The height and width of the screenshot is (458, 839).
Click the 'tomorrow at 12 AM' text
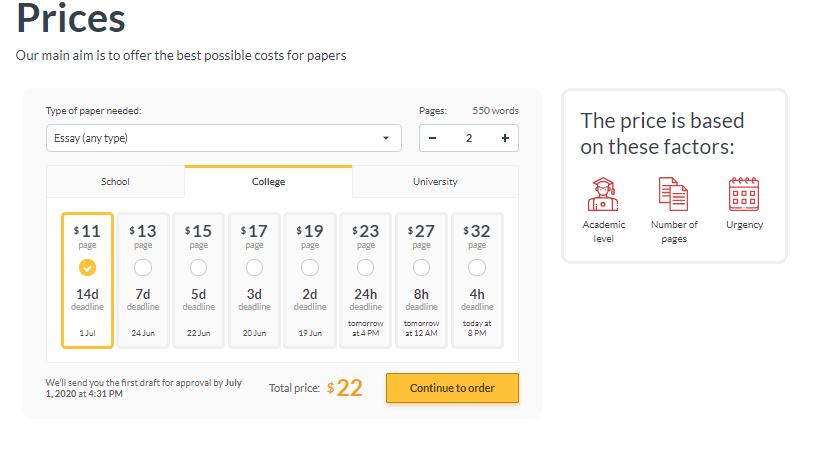421,328
